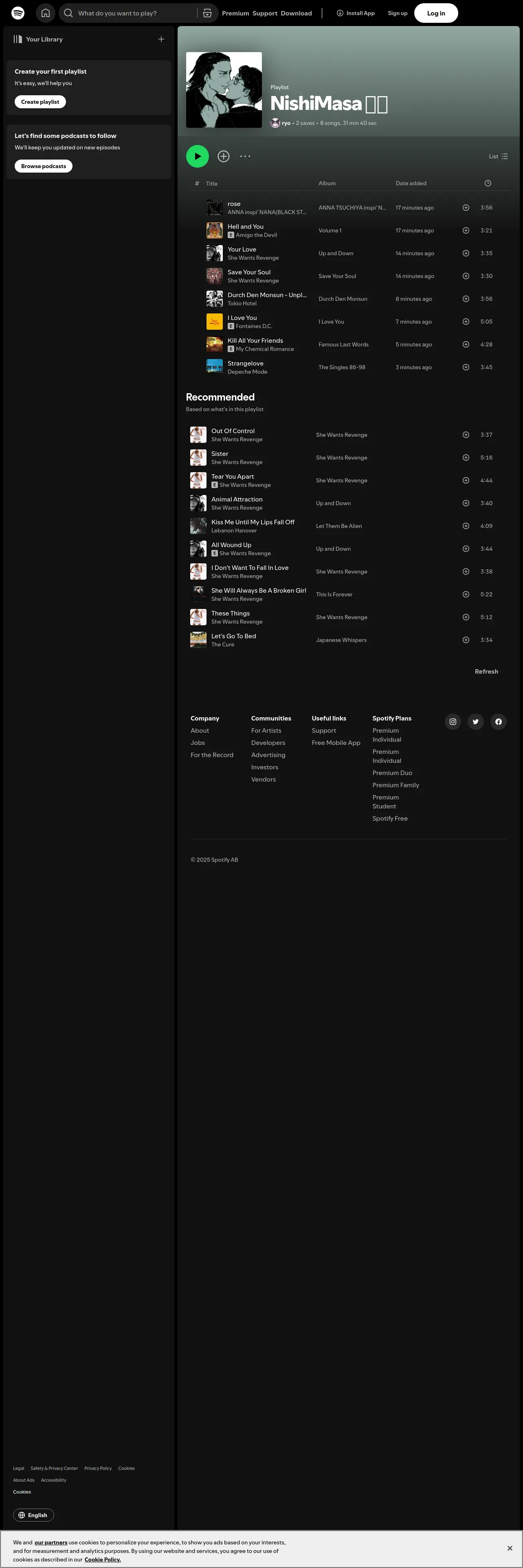Add Sister to Liked Songs
Image resolution: width=523 pixels, height=1568 pixels.
(x=466, y=458)
